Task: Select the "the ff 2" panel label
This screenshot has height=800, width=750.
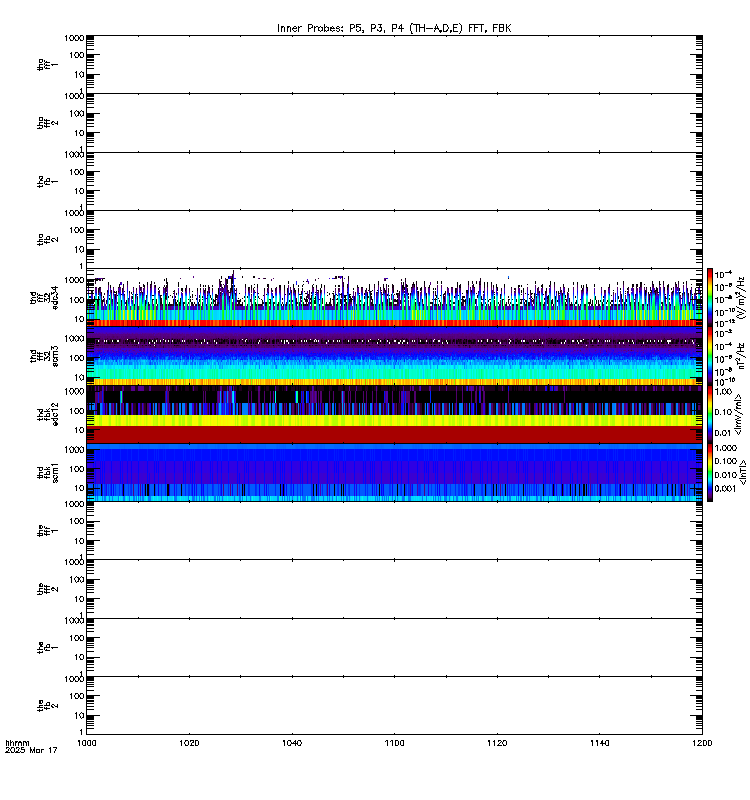Action: click(47, 589)
